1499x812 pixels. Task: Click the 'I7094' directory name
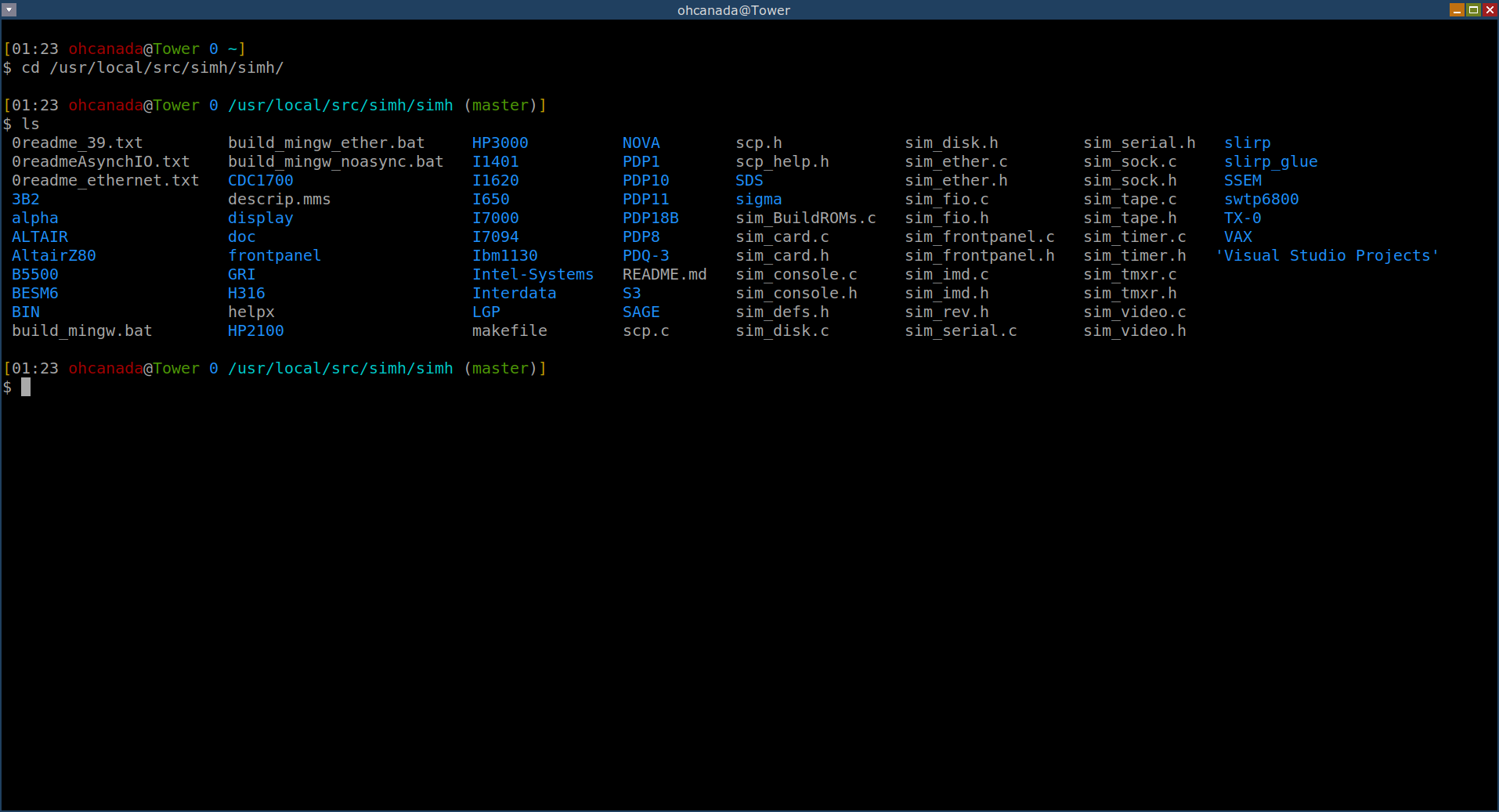[x=496, y=237]
